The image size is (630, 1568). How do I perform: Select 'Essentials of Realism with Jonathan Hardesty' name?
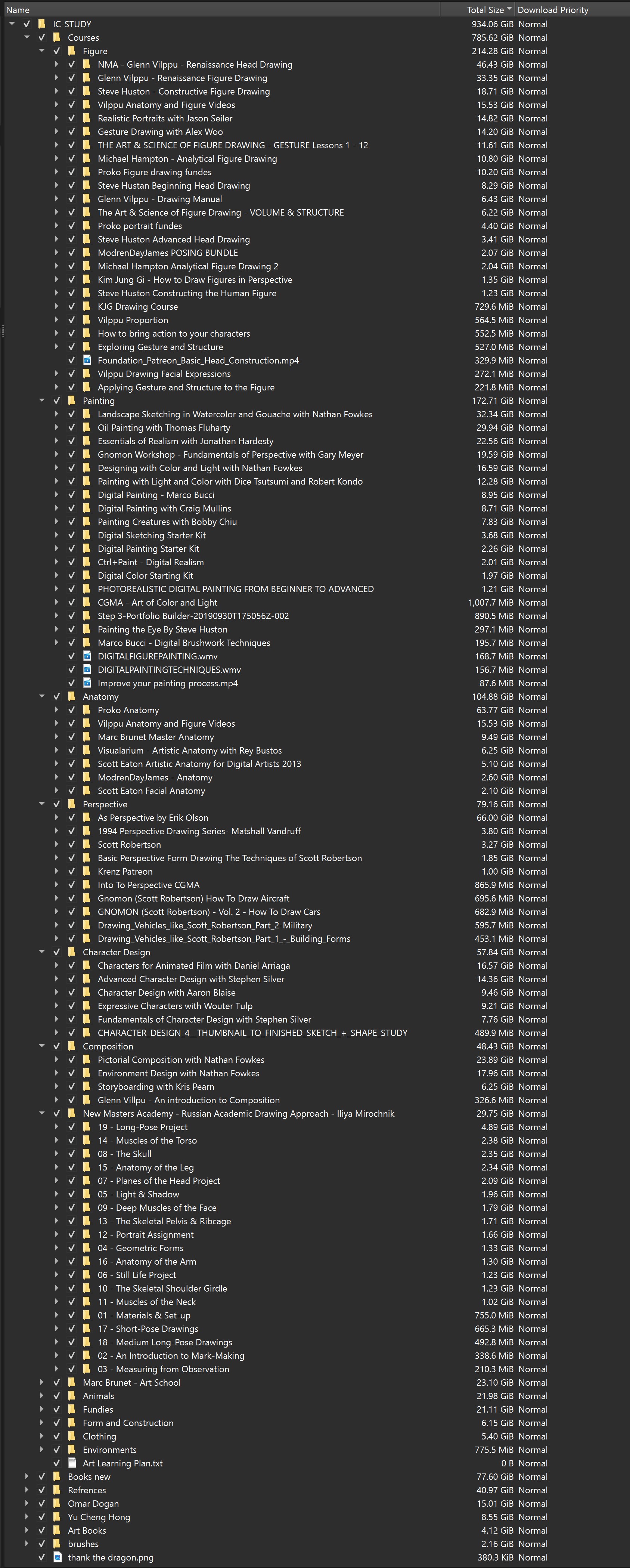(x=186, y=441)
